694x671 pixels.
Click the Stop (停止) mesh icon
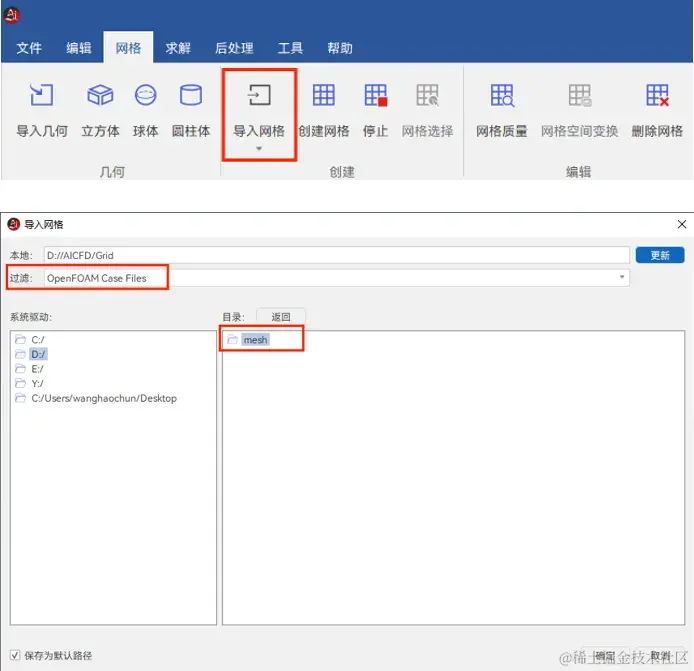point(376,95)
